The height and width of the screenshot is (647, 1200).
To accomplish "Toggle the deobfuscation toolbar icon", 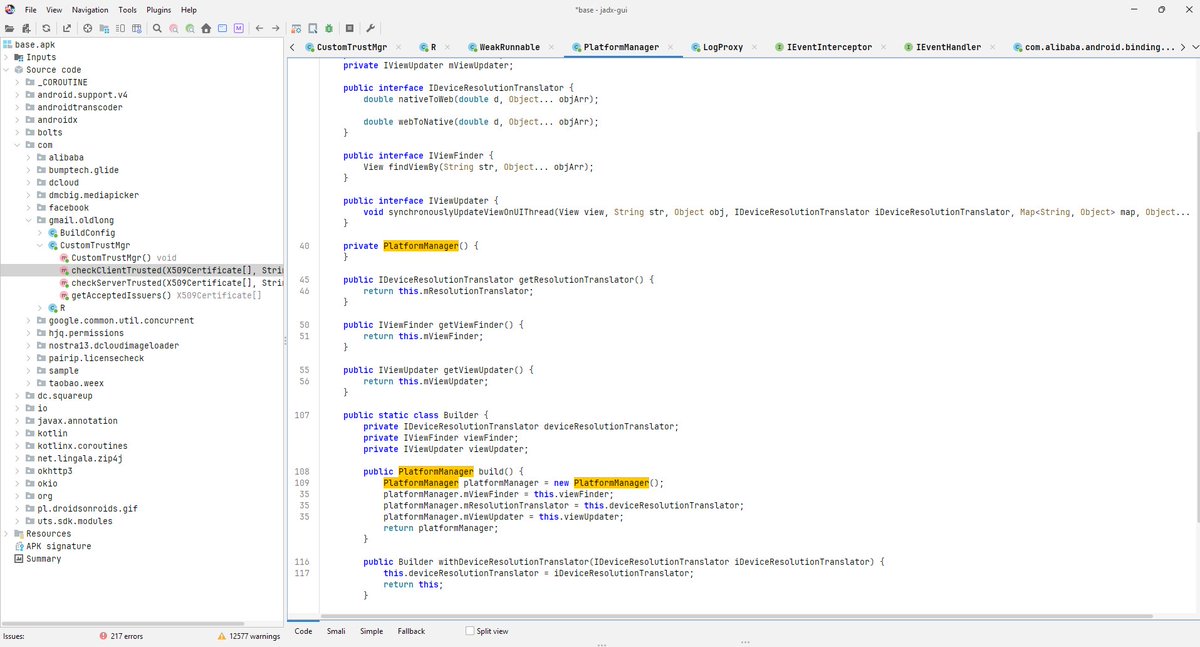I will click(x=296, y=28).
